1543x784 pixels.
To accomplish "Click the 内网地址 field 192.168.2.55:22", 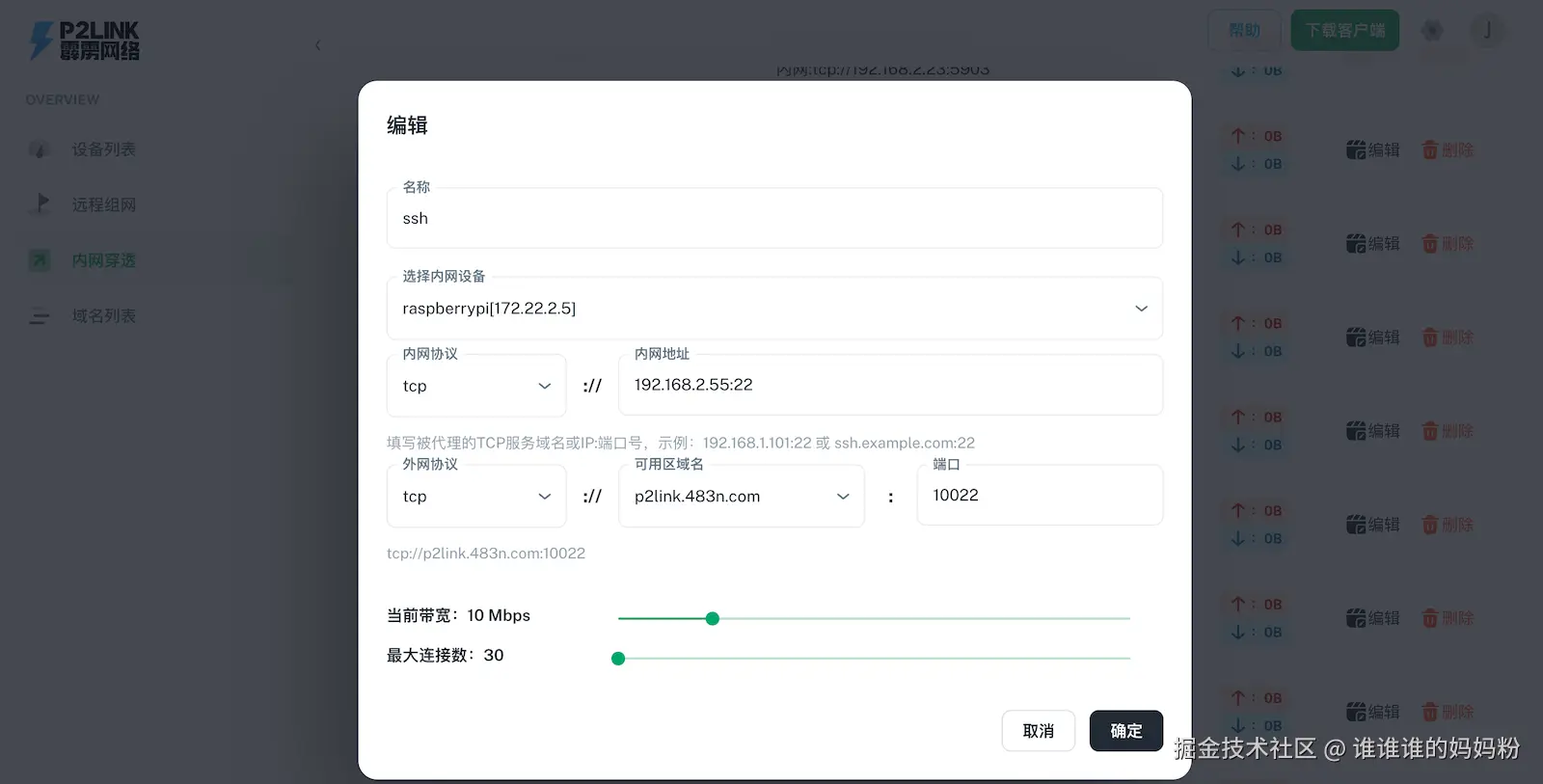I will pos(890,385).
